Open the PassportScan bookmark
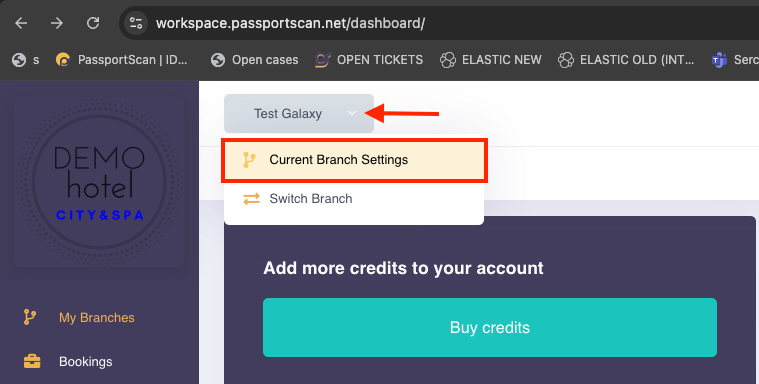Image resolution: width=759 pixels, height=384 pixels. point(121,60)
